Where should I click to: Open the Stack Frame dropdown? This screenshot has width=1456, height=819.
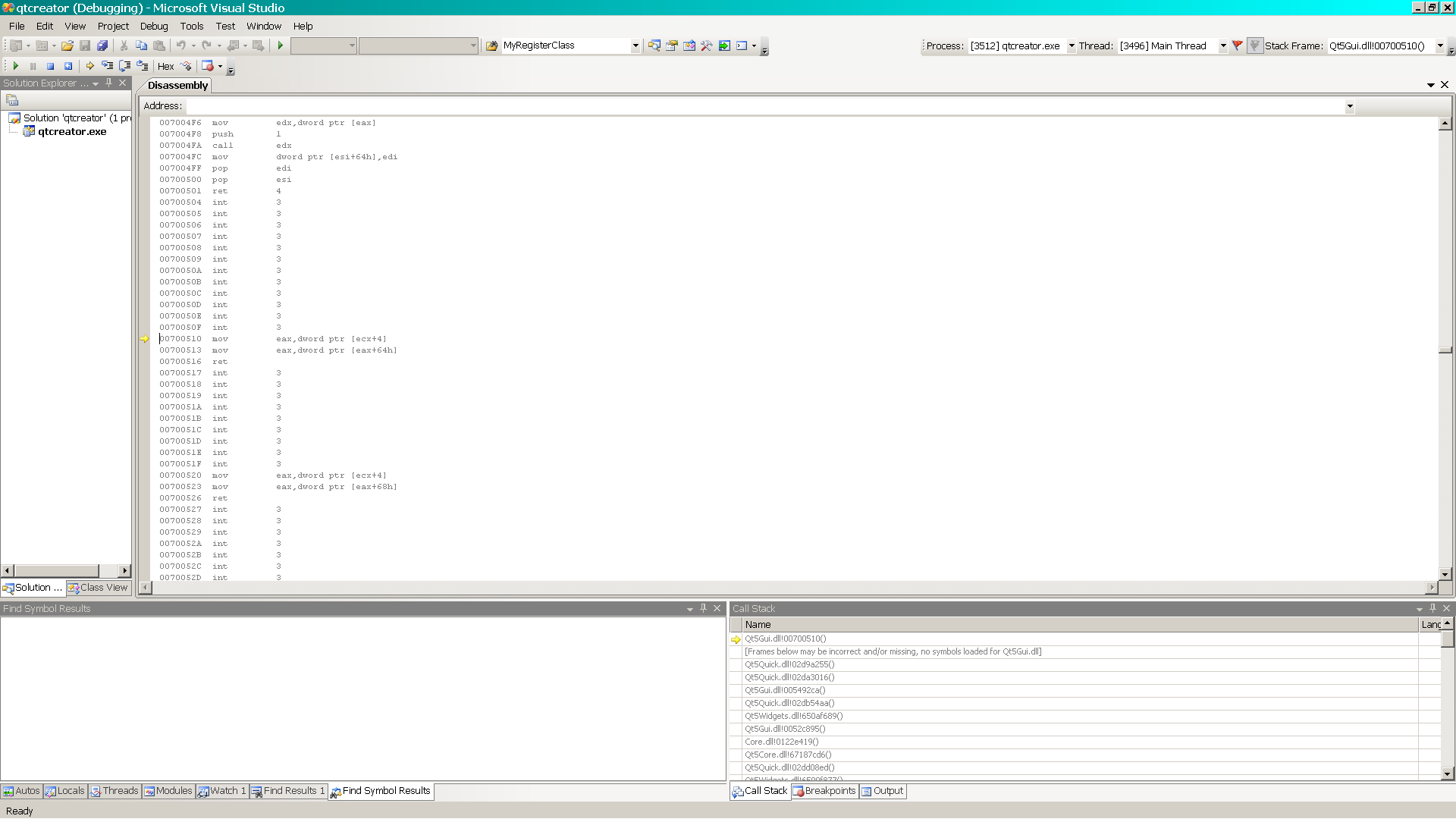pos(1440,46)
